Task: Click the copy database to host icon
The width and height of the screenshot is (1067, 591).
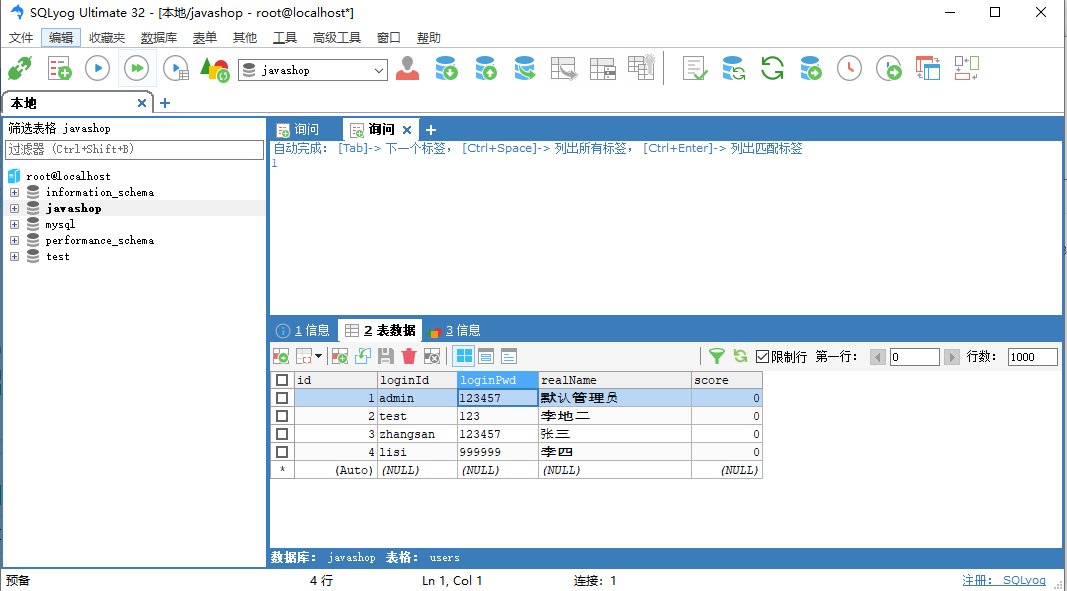Action: coord(525,69)
